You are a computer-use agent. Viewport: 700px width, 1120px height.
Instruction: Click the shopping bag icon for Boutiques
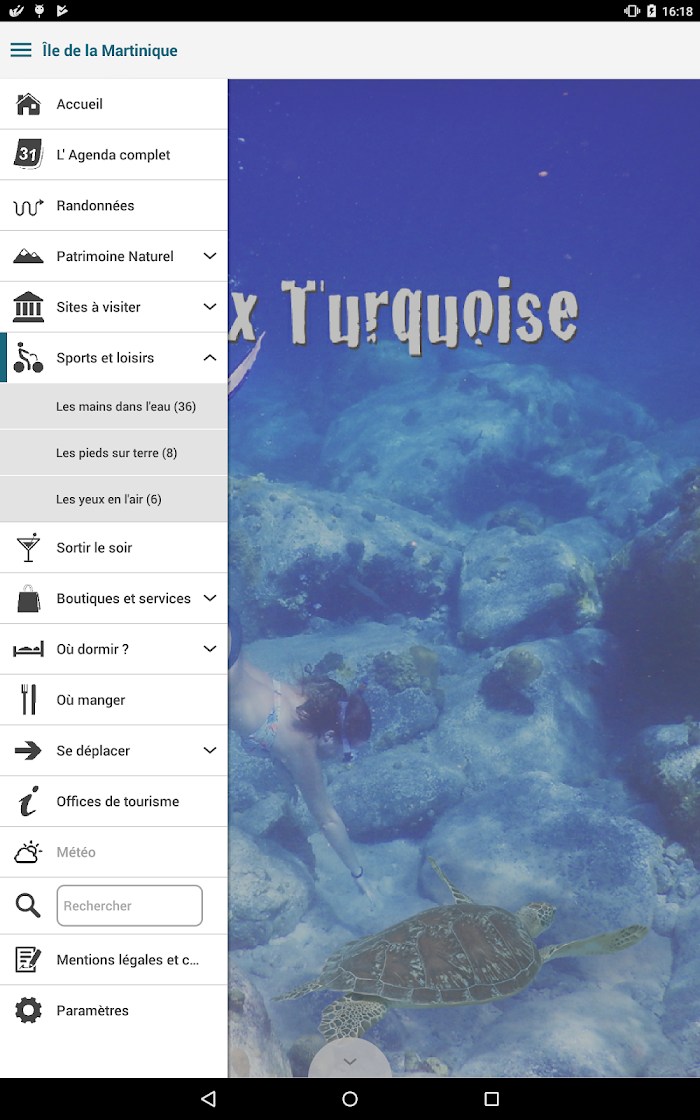coord(28,599)
